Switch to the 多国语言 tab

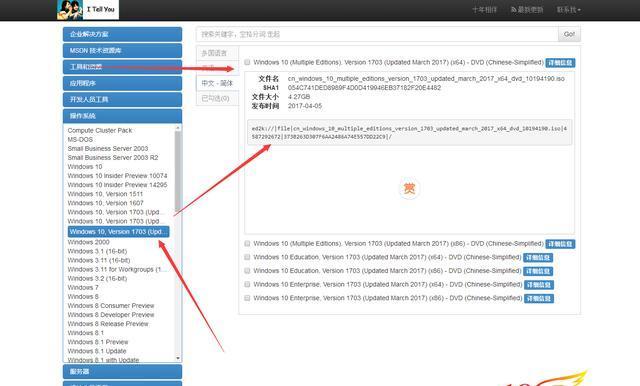(218, 53)
